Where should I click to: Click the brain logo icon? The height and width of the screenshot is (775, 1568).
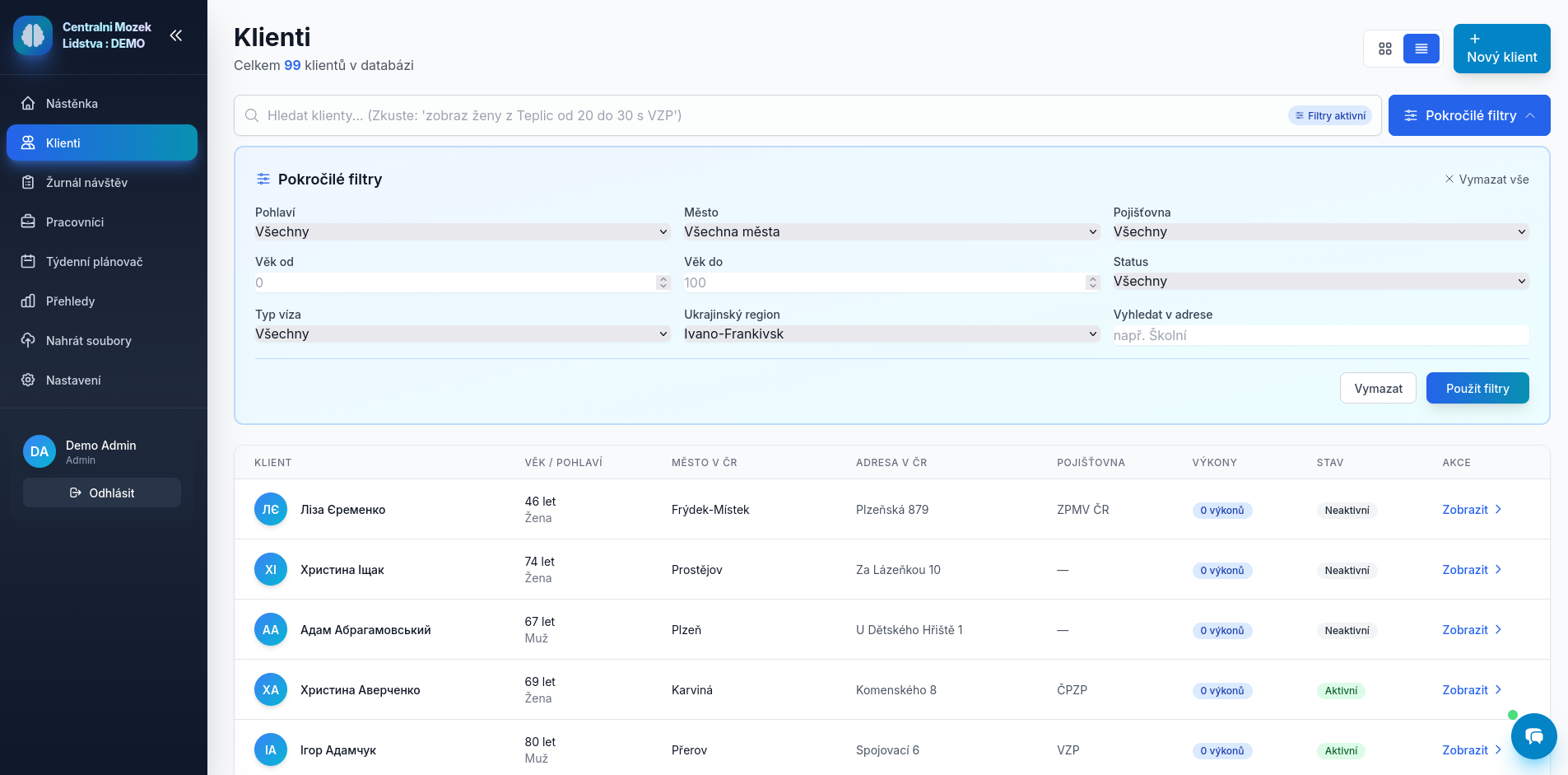(33, 35)
